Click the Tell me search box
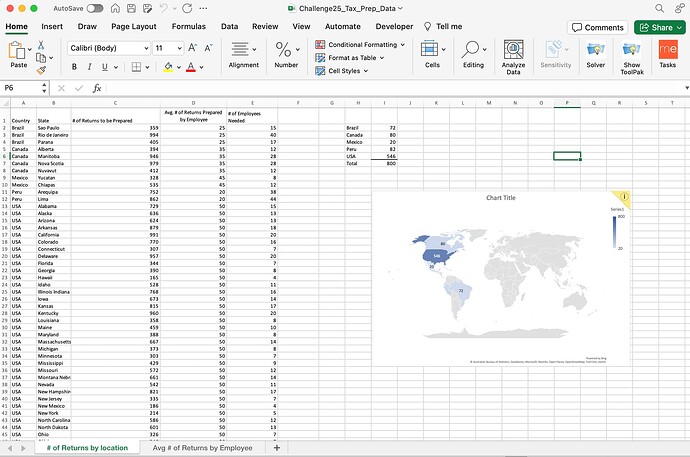Image resolution: width=690 pixels, height=457 pixels. pyautogui.click(x=443, y=26)
